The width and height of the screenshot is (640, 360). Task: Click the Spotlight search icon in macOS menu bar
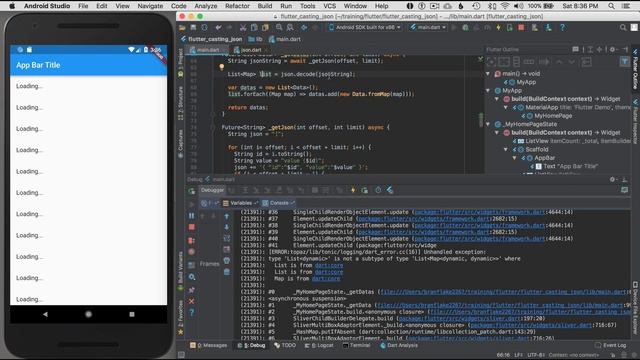click(611, 6)
